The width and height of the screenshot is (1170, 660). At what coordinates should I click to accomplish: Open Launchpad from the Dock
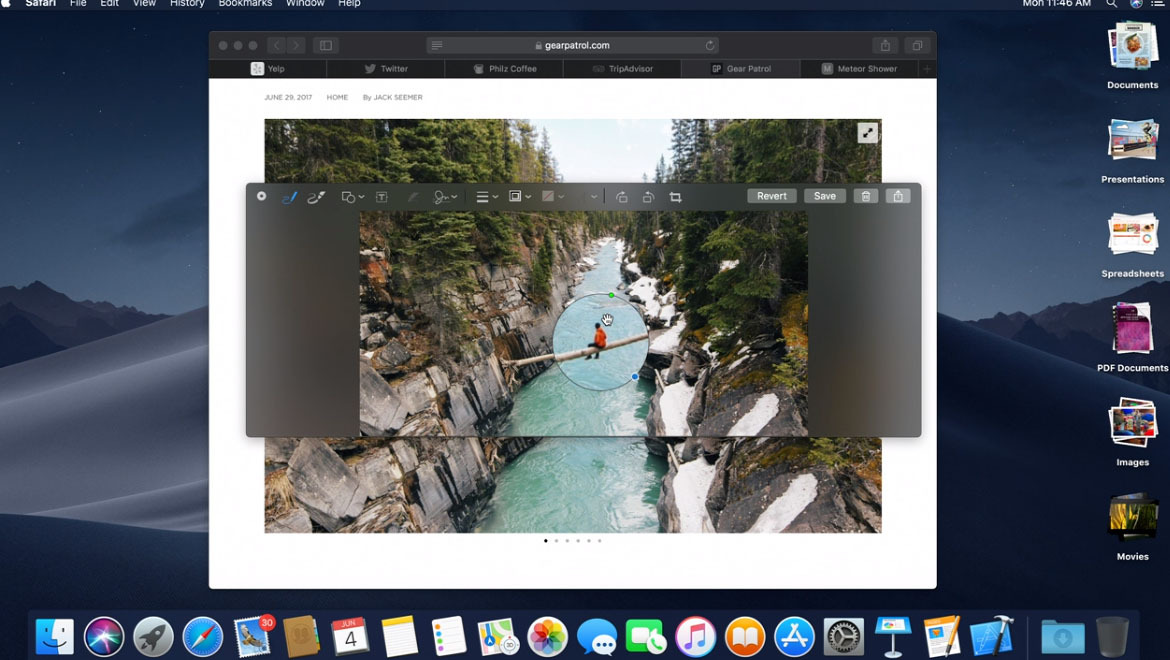153,637
